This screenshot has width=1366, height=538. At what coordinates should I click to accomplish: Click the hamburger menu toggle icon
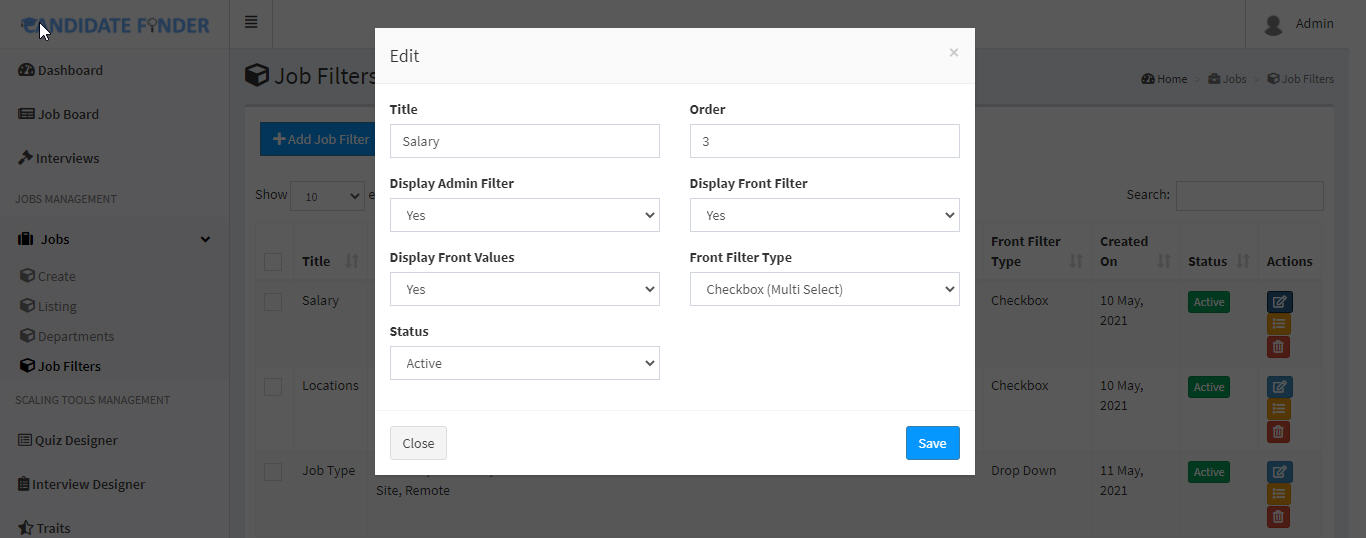(x=251, y=22)
